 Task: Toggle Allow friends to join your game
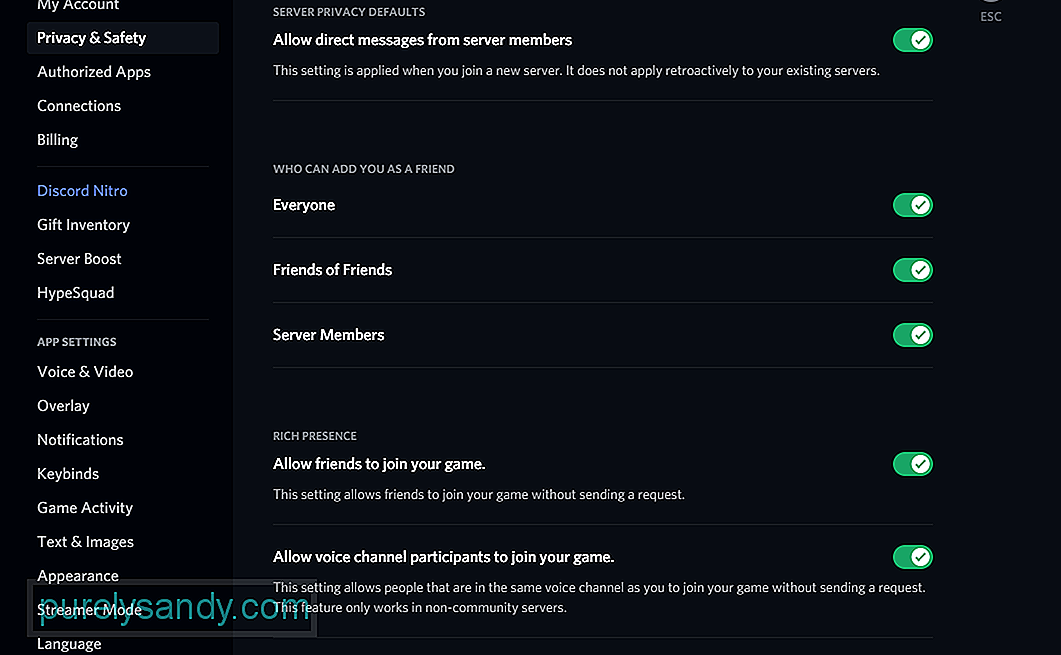click(912, 464)
